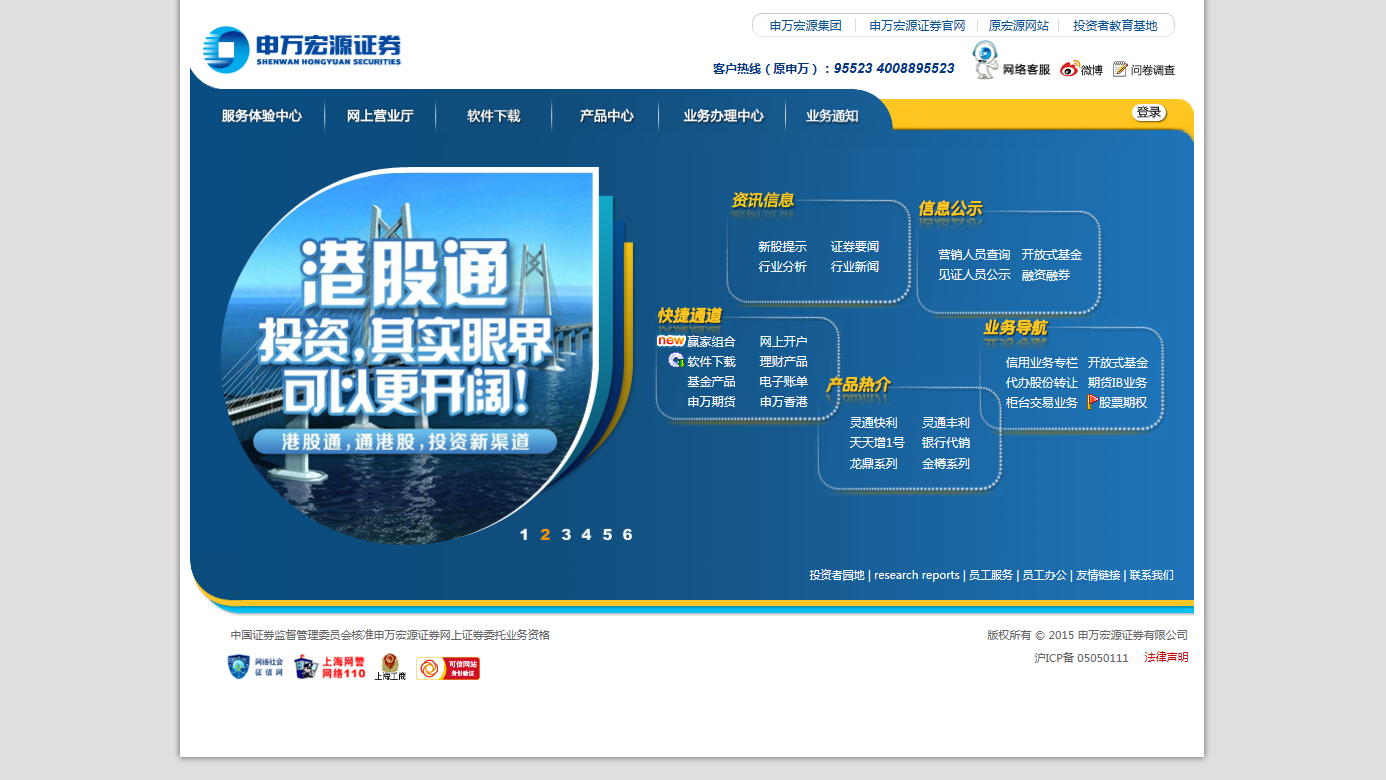The height and width of the screenshot is (780, 1386).
Task: Open 龙鼎系列 product link
Action: click(874, 464)
